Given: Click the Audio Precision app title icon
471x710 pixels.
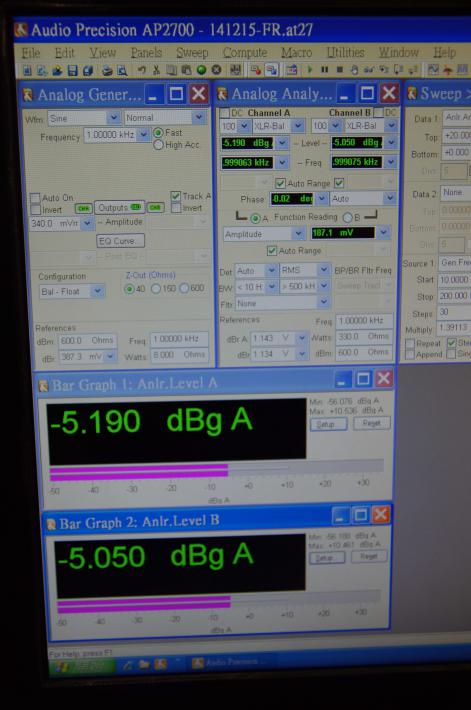Looking at the screenshot, I should [x=21, y=30].
